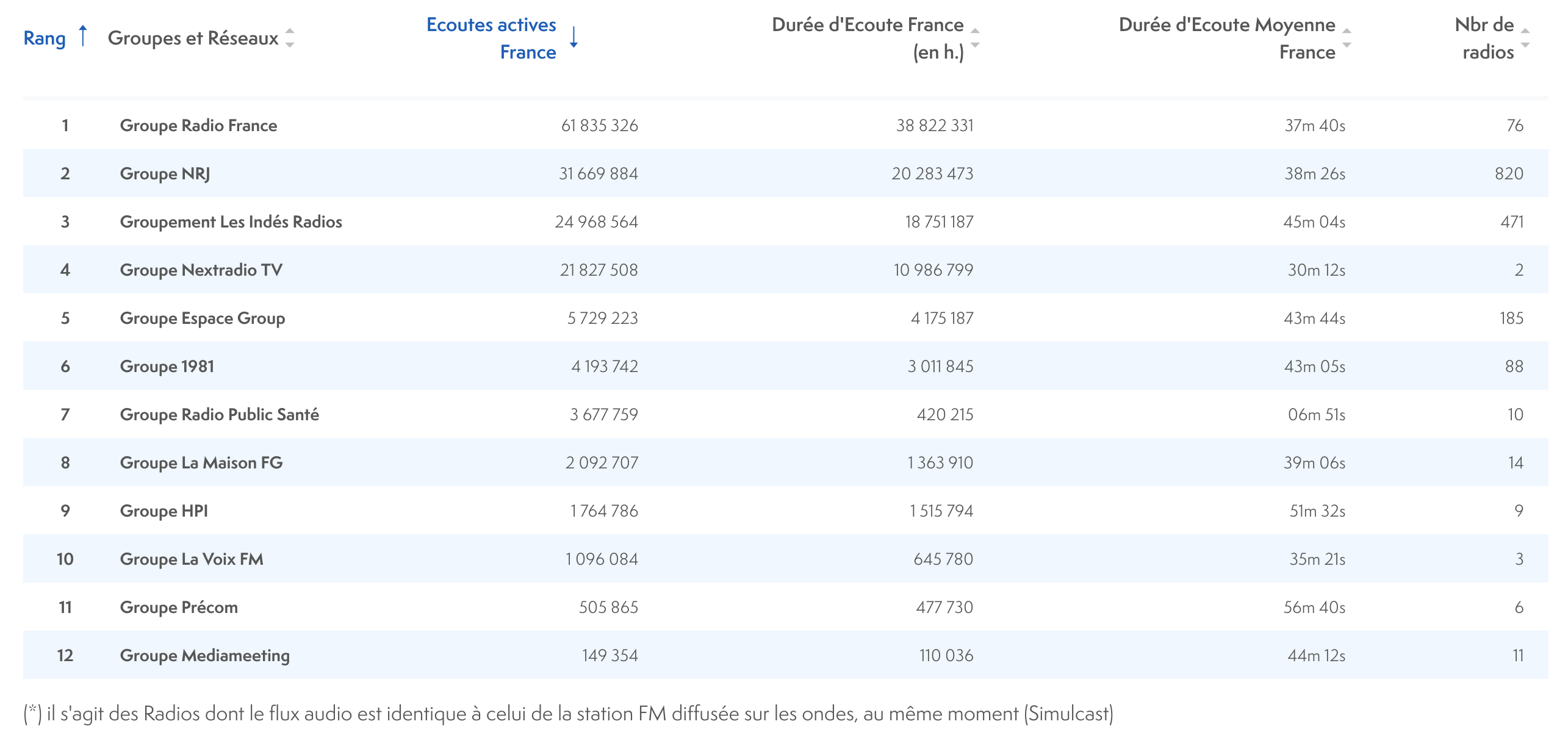Sort by Nbr de radios header

[1484, 38]
